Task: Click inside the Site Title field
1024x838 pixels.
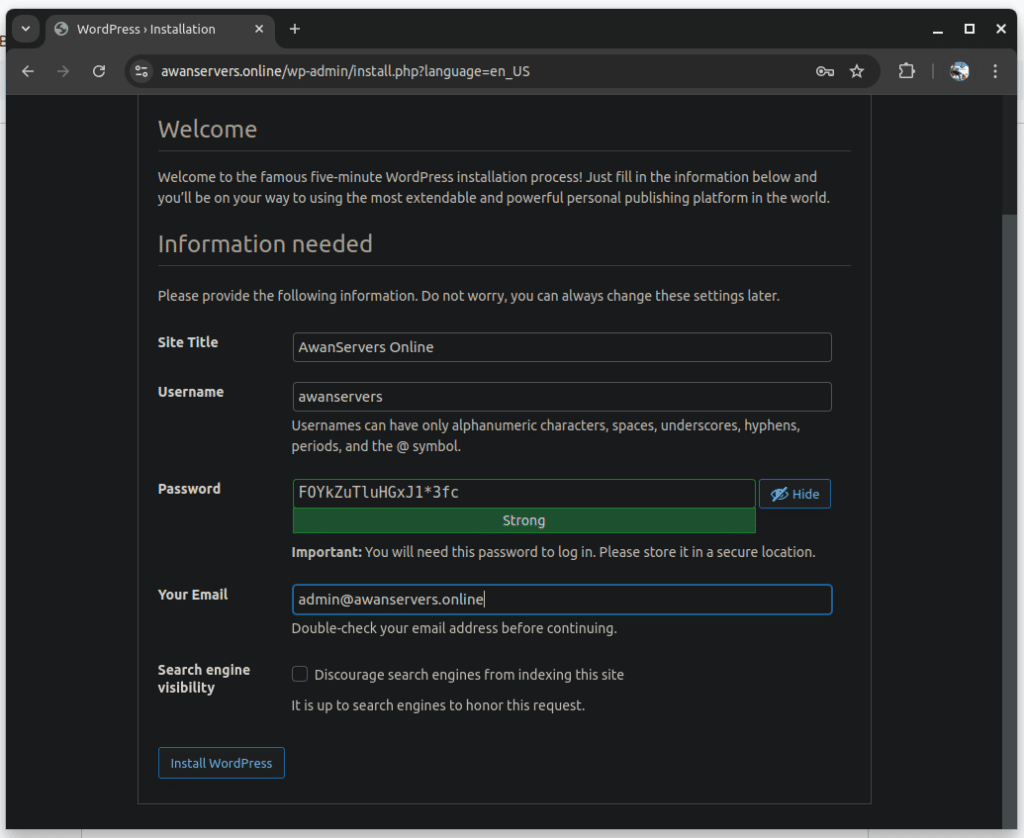Action: click(x=560, y=347)
